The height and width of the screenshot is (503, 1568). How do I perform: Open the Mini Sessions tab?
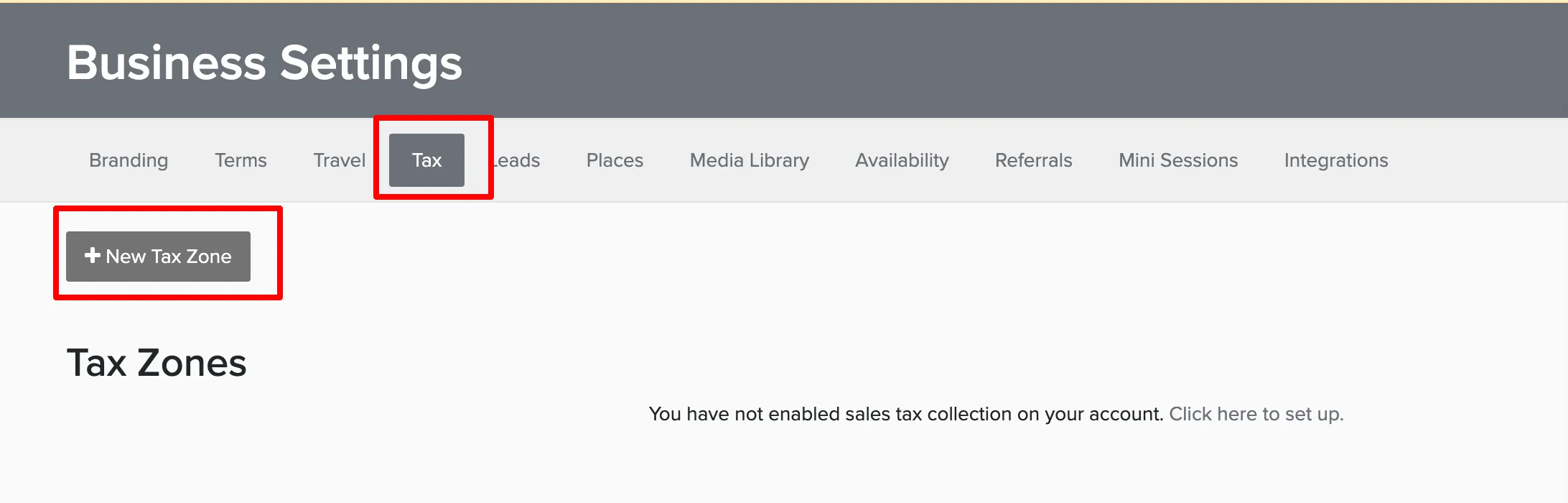[x=1178, y=160]
